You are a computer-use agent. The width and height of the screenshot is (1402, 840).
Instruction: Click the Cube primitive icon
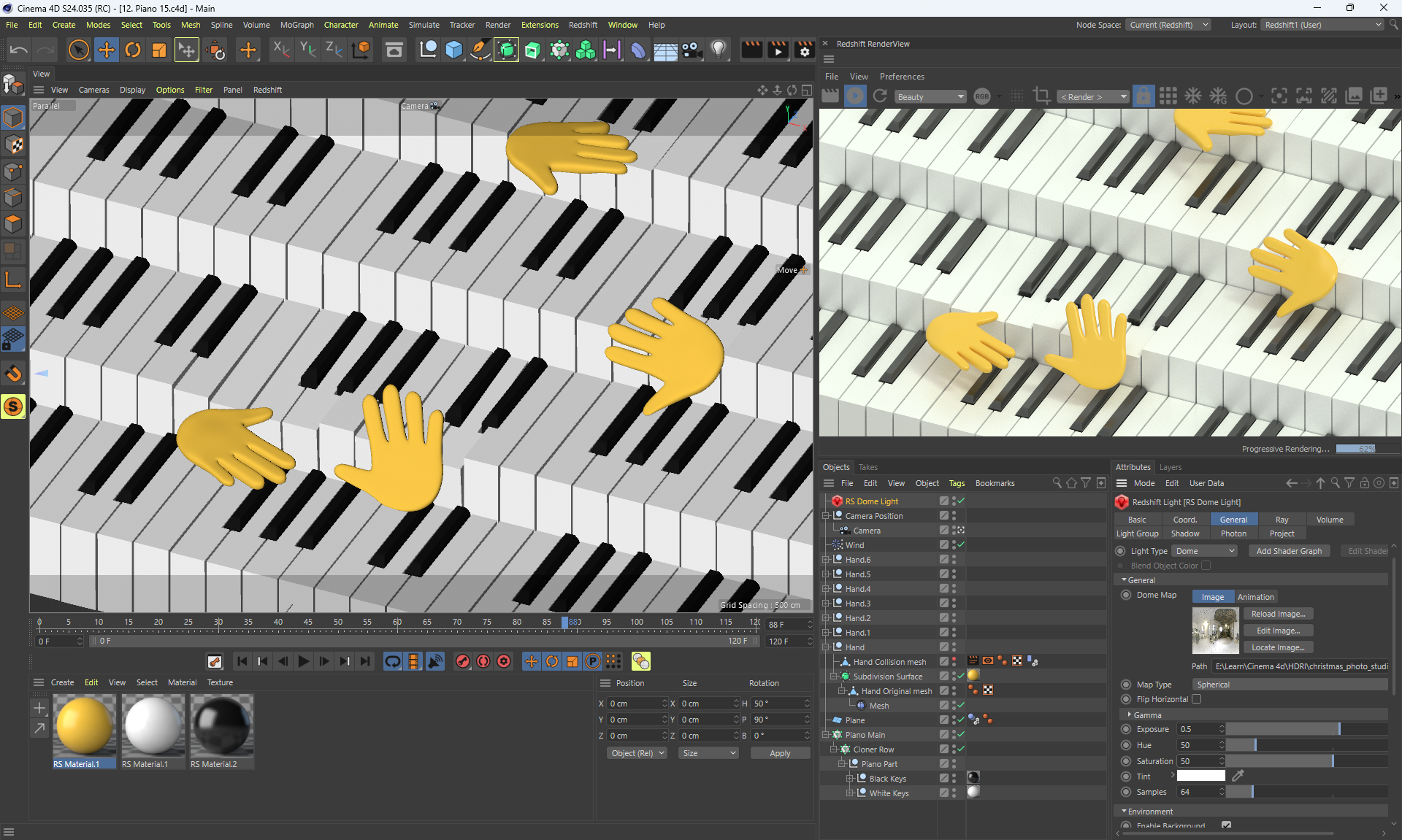coord(454,50)
